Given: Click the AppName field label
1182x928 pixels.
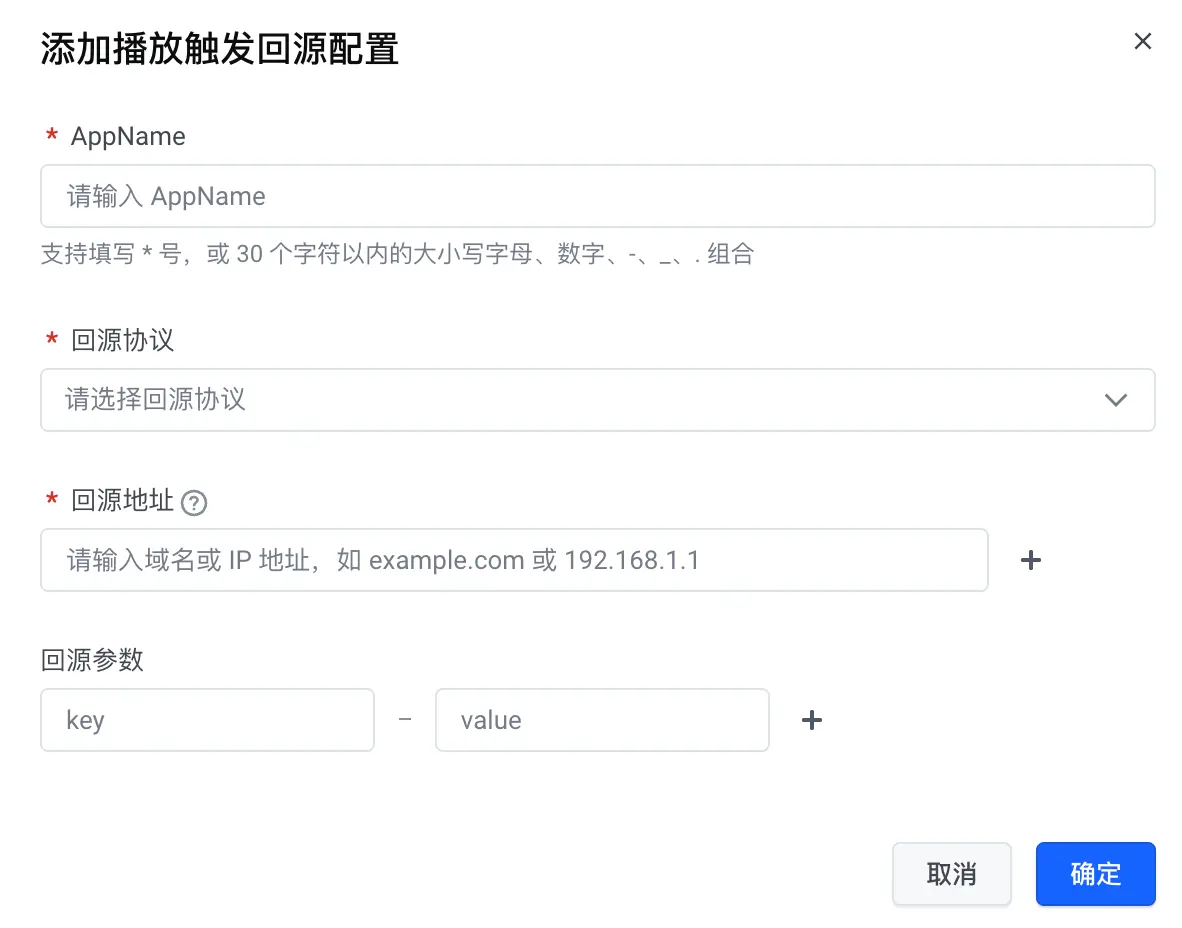Looking at the screenshot, I should pyautogui.click(x=128, y=136).
